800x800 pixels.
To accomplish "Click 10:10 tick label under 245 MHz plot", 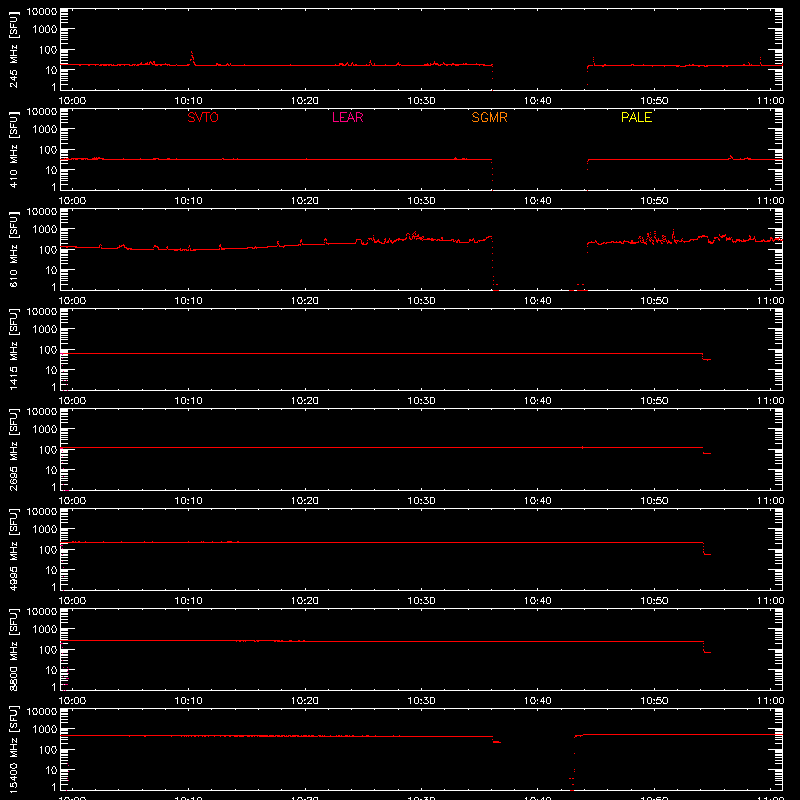I will click(x=189, y=101).
